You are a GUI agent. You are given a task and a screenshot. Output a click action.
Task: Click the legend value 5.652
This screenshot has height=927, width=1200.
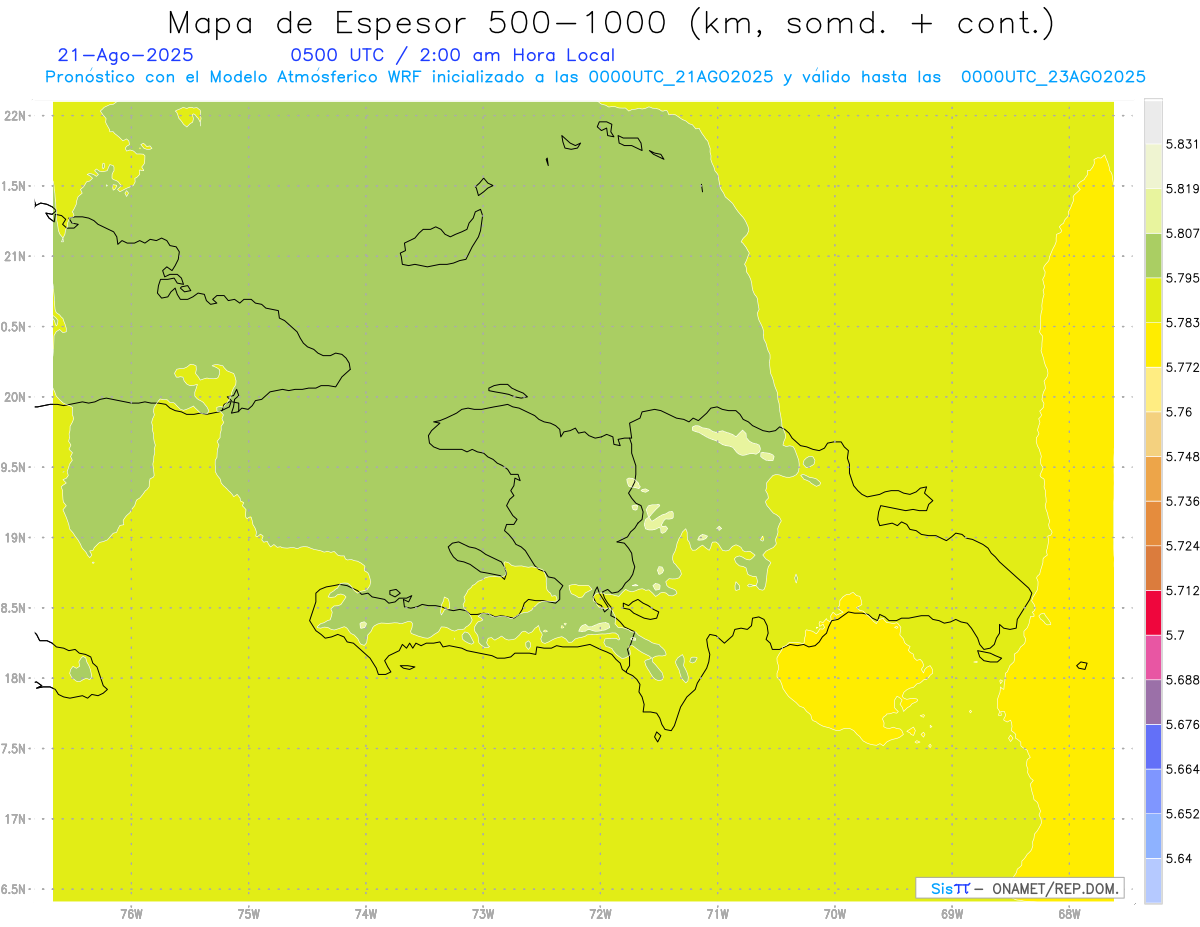point(1183,814)
